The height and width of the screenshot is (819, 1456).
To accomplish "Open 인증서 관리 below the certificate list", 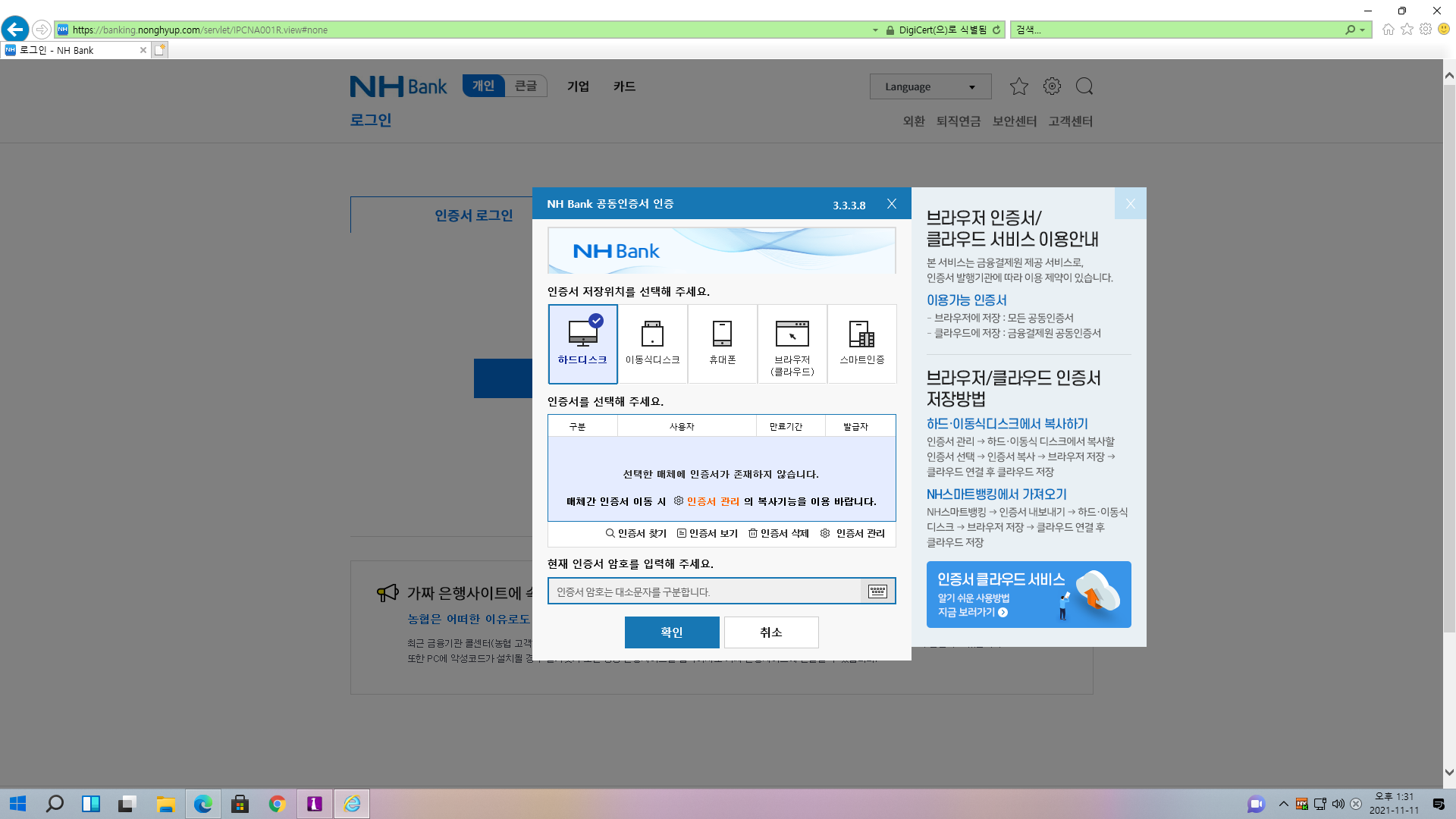I will tap(852, 533).
